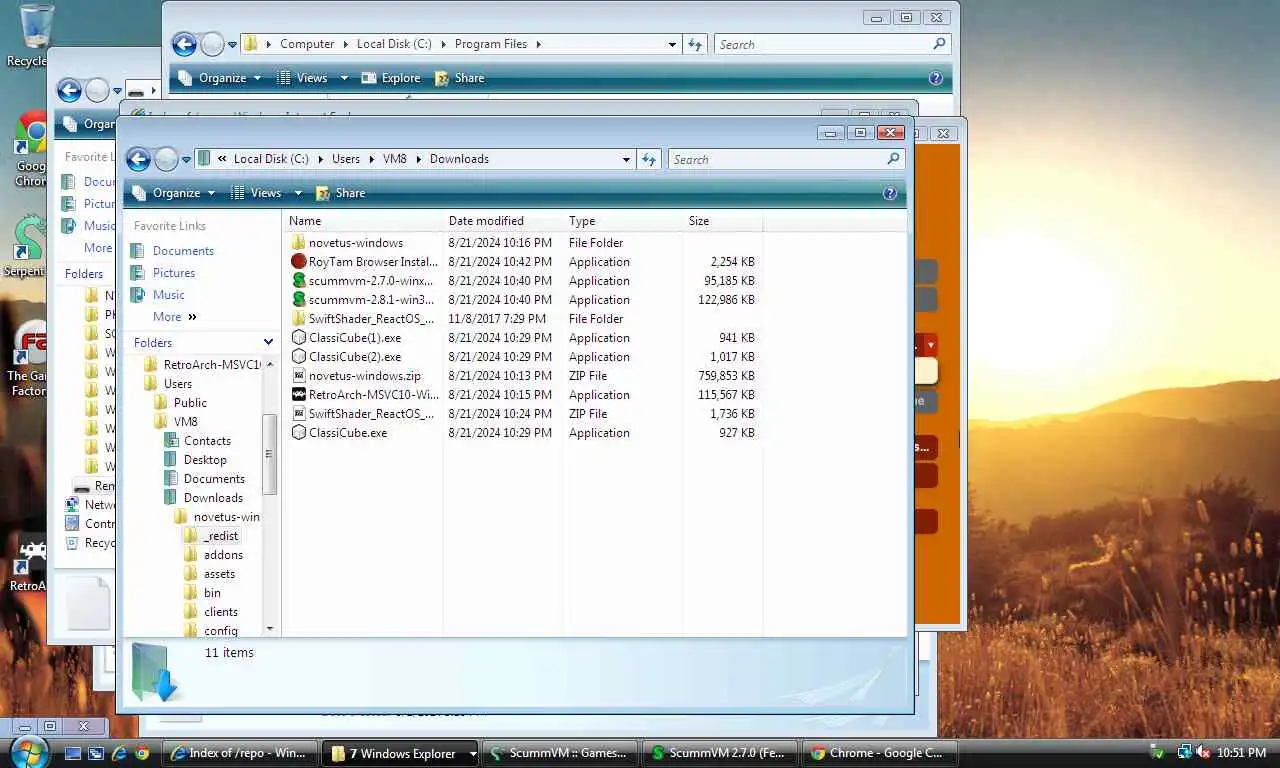Screen dimensions: 1280x768
Task: Switch to ScummVM 2.7.0 taskbar item
Action: (x=719, y=753)
